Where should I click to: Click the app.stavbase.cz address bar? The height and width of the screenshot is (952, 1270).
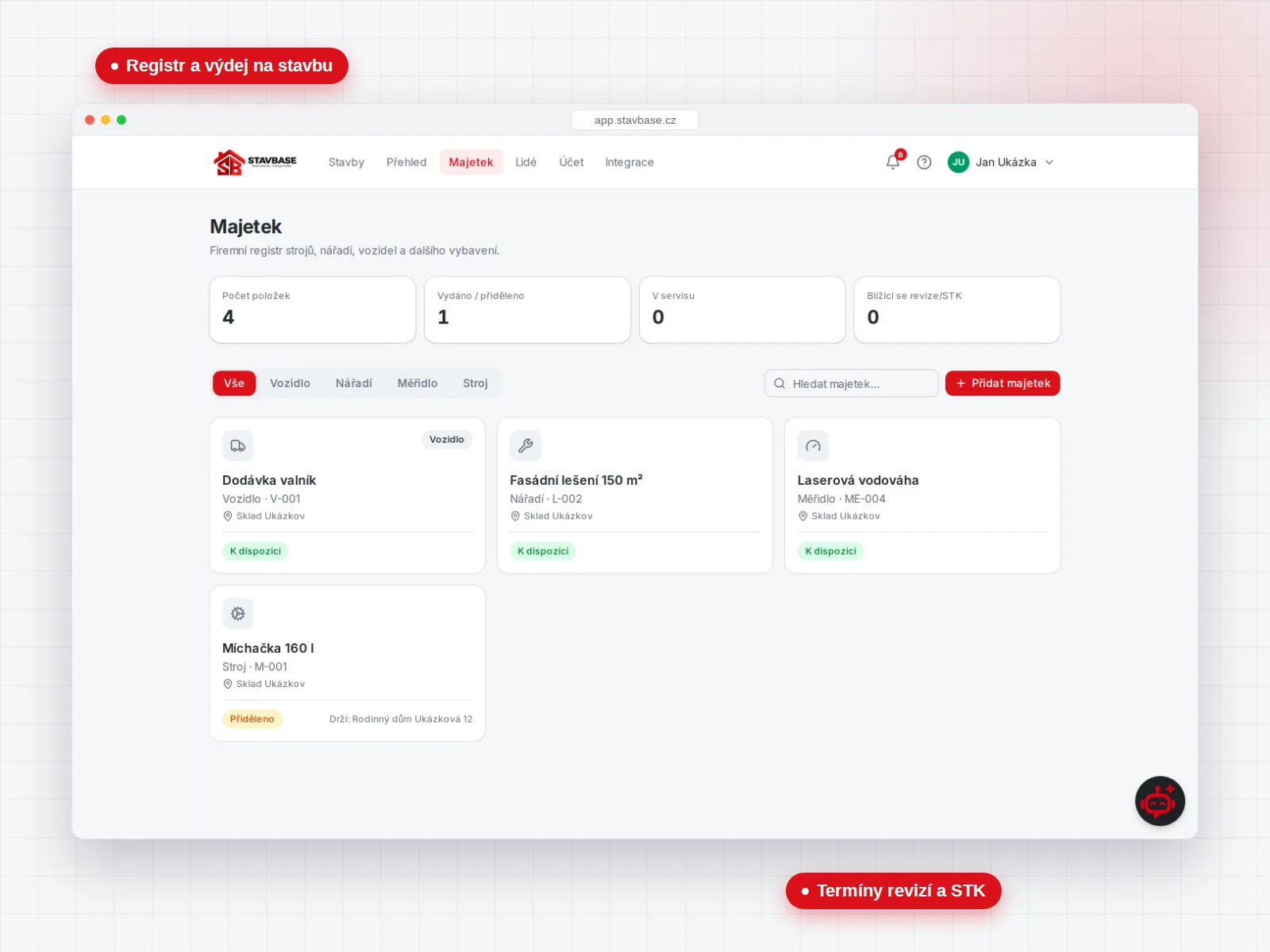(635, 120)
